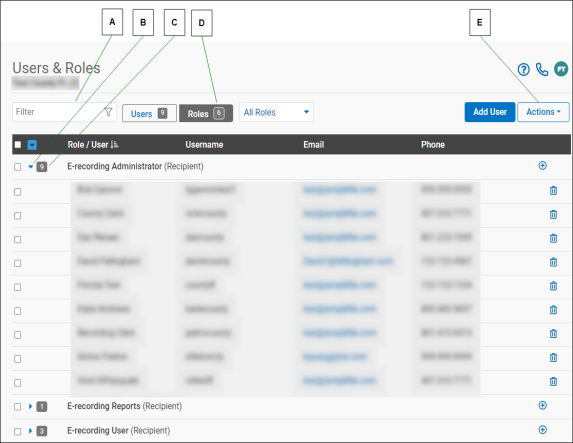The height and width of the screenshot is (443, 573).
Task: Delete the second user under E-recording Administrator
Action: coord(553,215)
